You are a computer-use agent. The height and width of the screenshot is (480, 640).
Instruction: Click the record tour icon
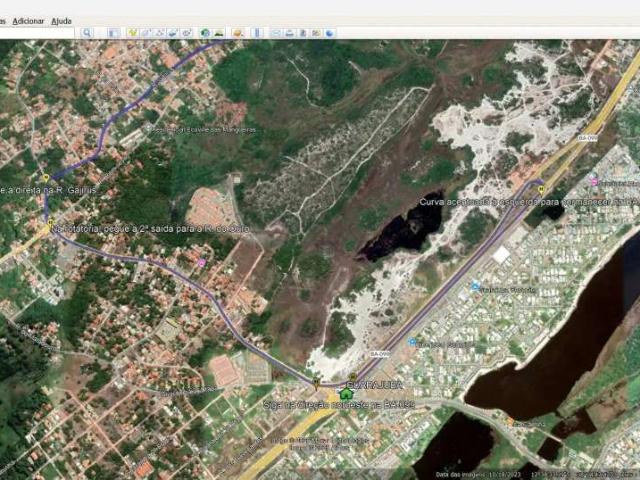[187, 33]
